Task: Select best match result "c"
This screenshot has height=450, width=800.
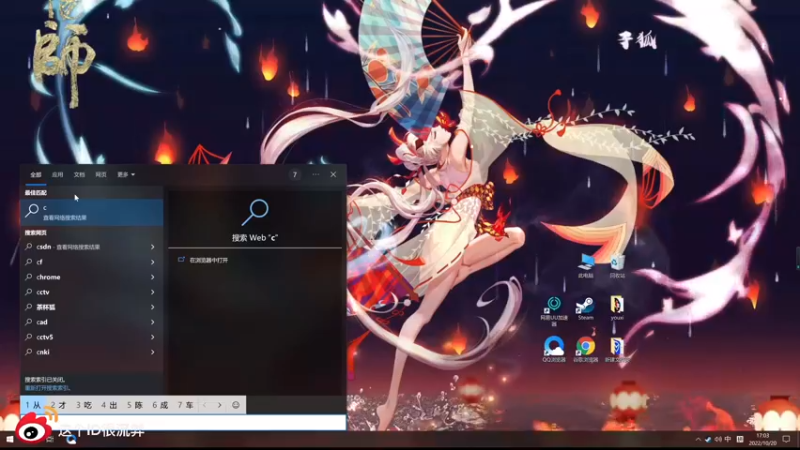Action: (92, 212)
